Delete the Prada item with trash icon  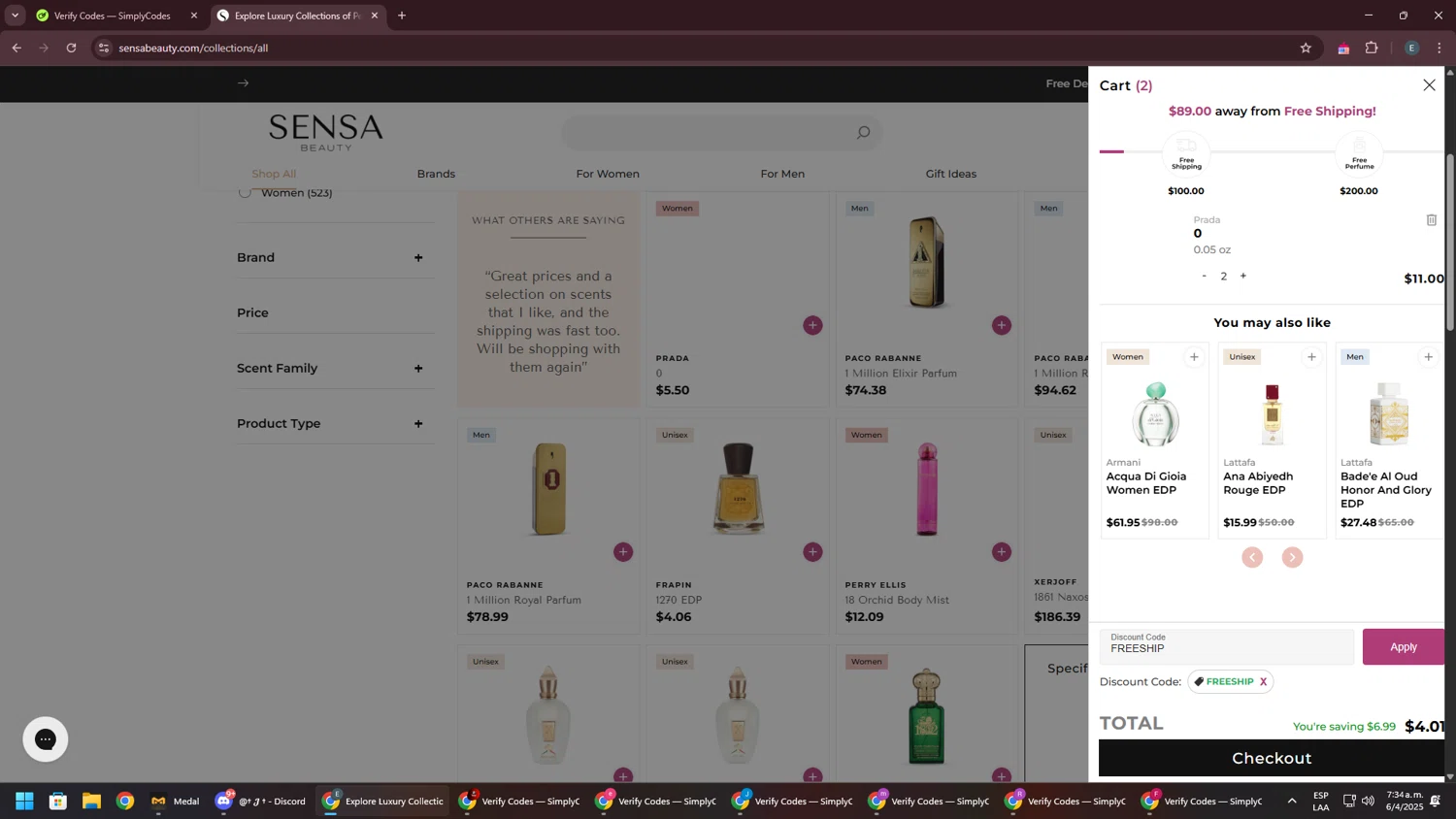pyautogui.click(x=1432, y=220)
